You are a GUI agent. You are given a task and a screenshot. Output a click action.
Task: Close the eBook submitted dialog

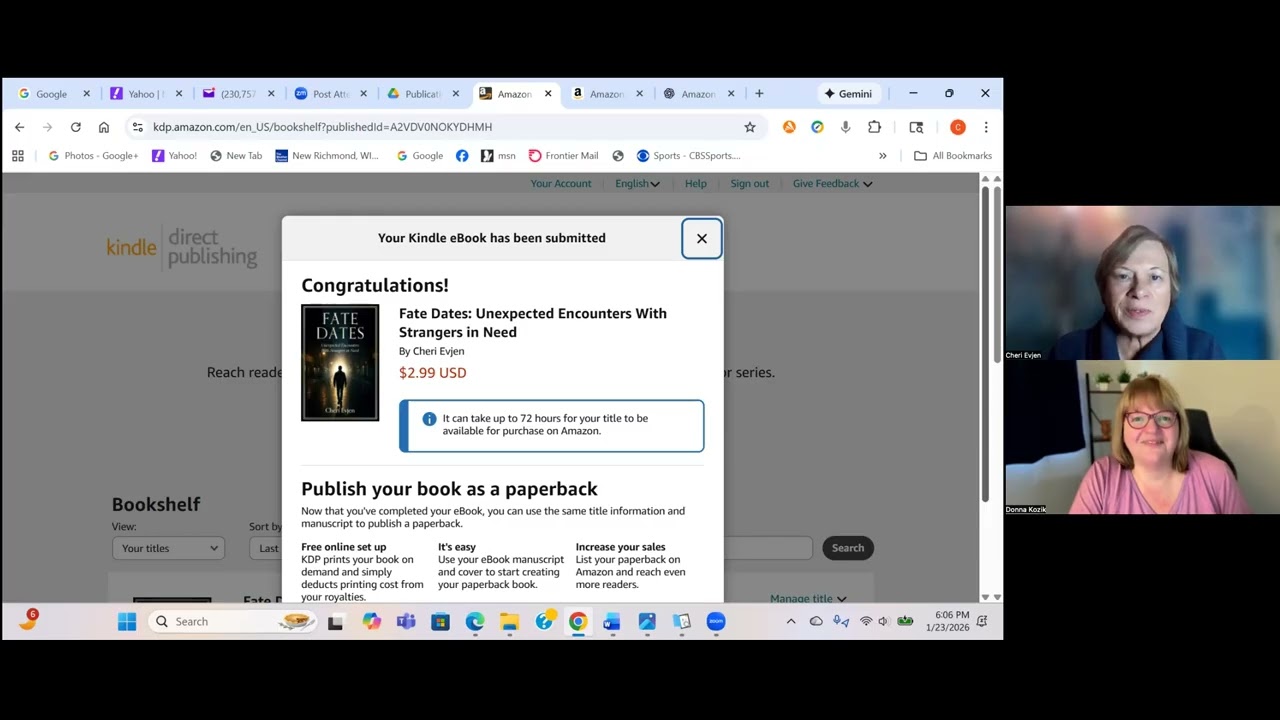(701, 238)
